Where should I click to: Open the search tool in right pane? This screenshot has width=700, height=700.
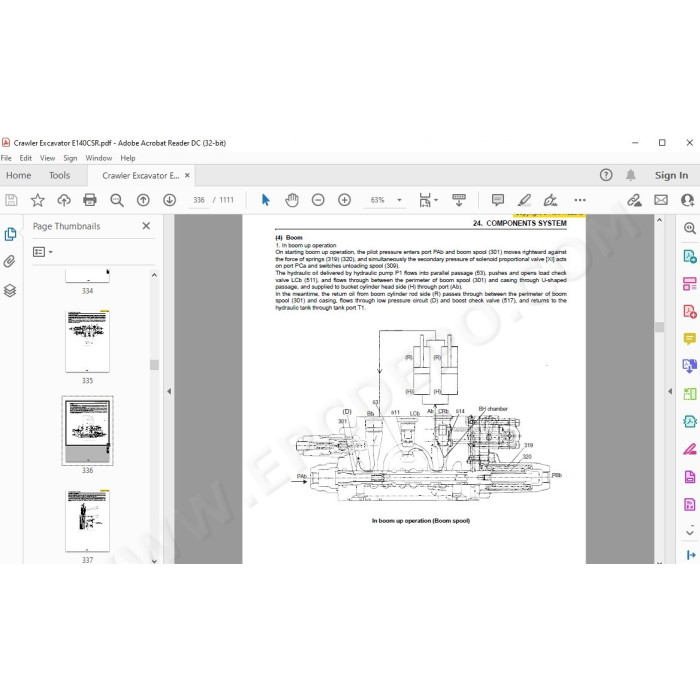pos(689,228)
